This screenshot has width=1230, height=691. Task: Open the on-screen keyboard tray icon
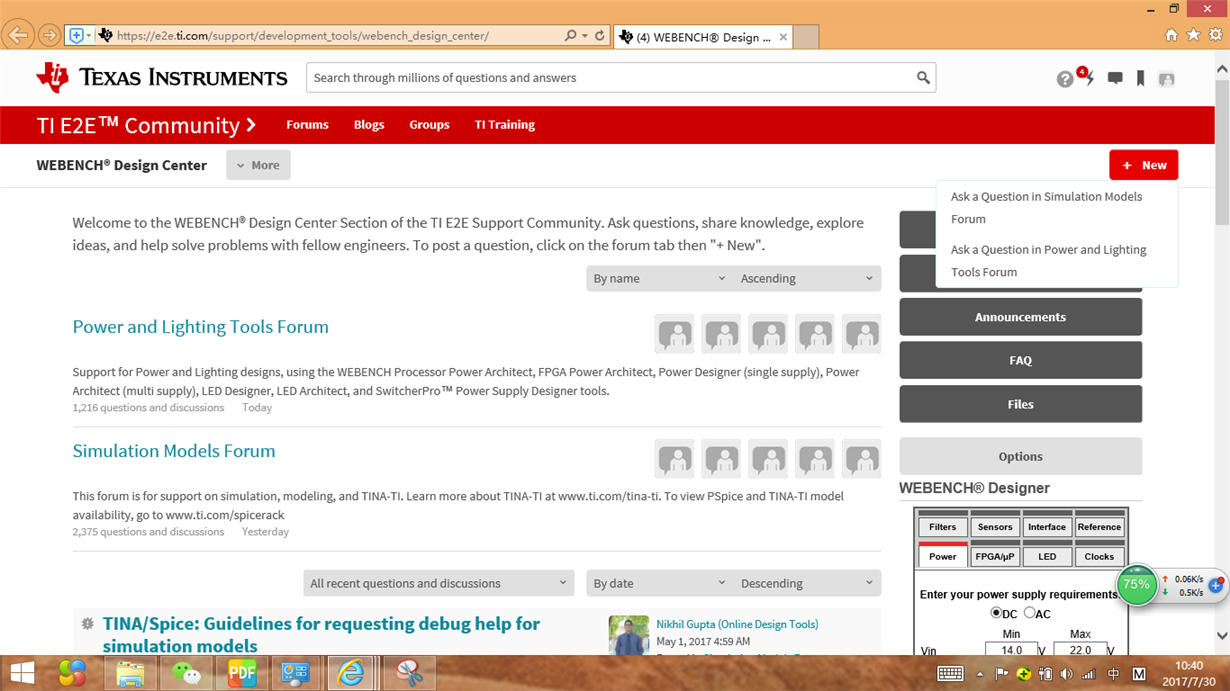point(950,674)
